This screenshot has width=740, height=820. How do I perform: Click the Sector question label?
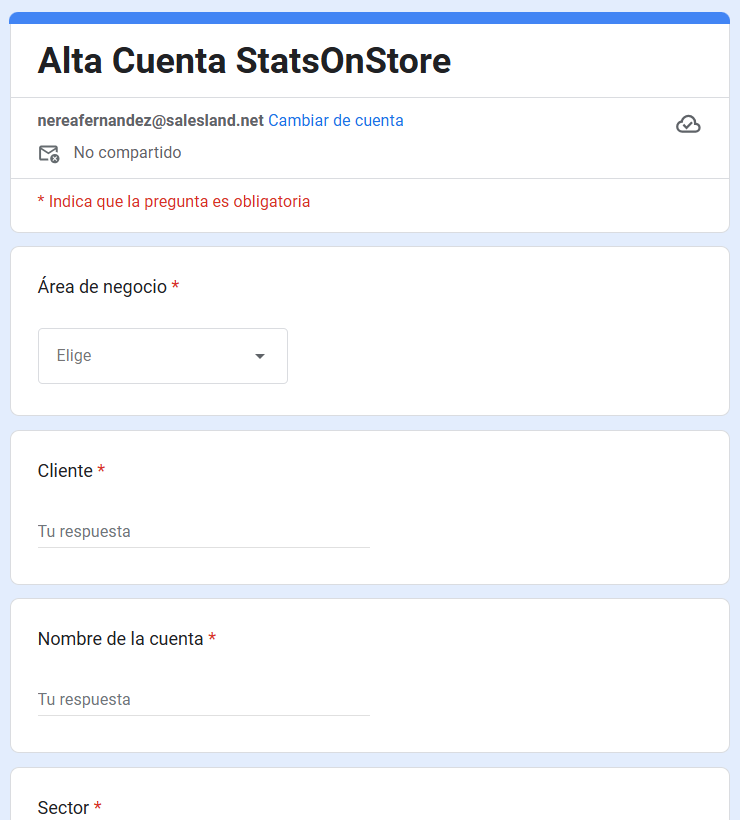(x=63, y=807)
